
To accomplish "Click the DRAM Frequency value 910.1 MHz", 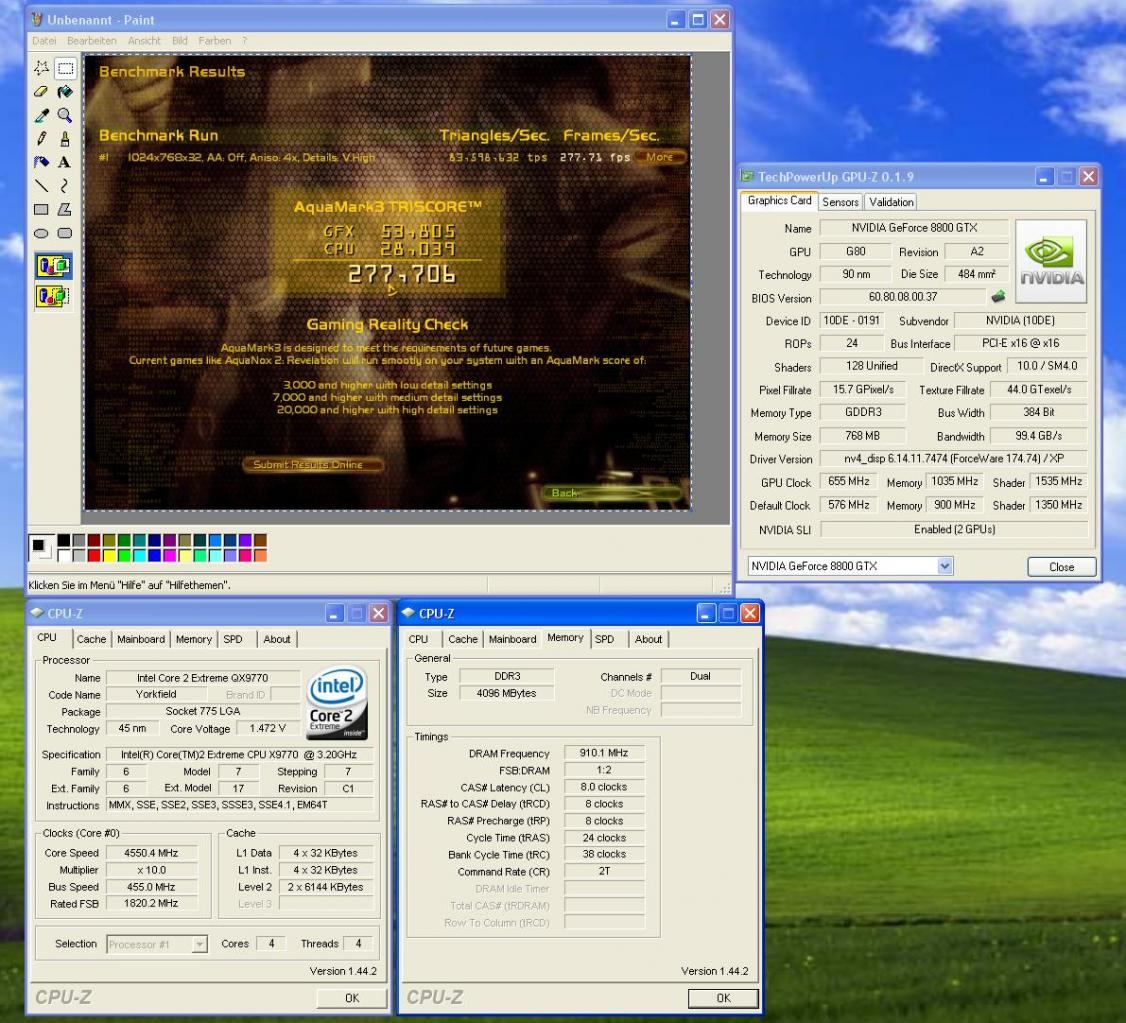I will (x=603, y=753).
